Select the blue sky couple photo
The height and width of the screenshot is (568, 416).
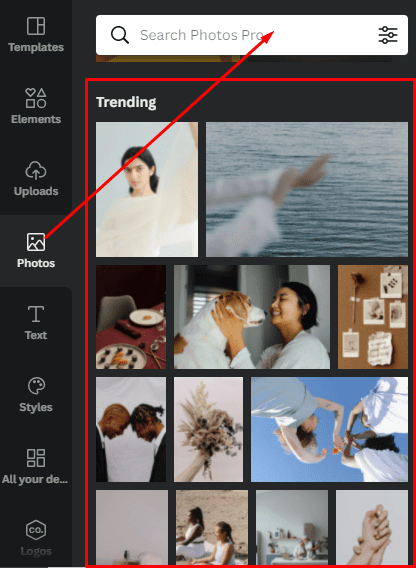[329, 430]
